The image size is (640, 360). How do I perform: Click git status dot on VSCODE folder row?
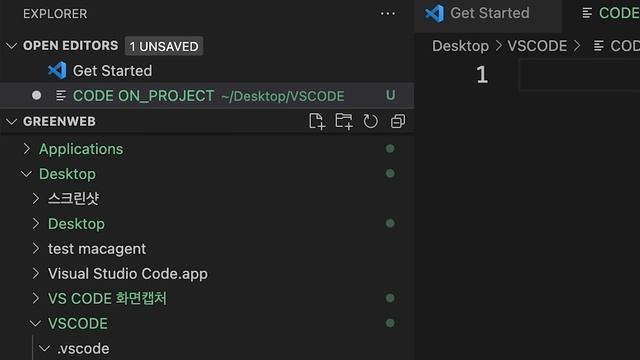pos(390,323)
